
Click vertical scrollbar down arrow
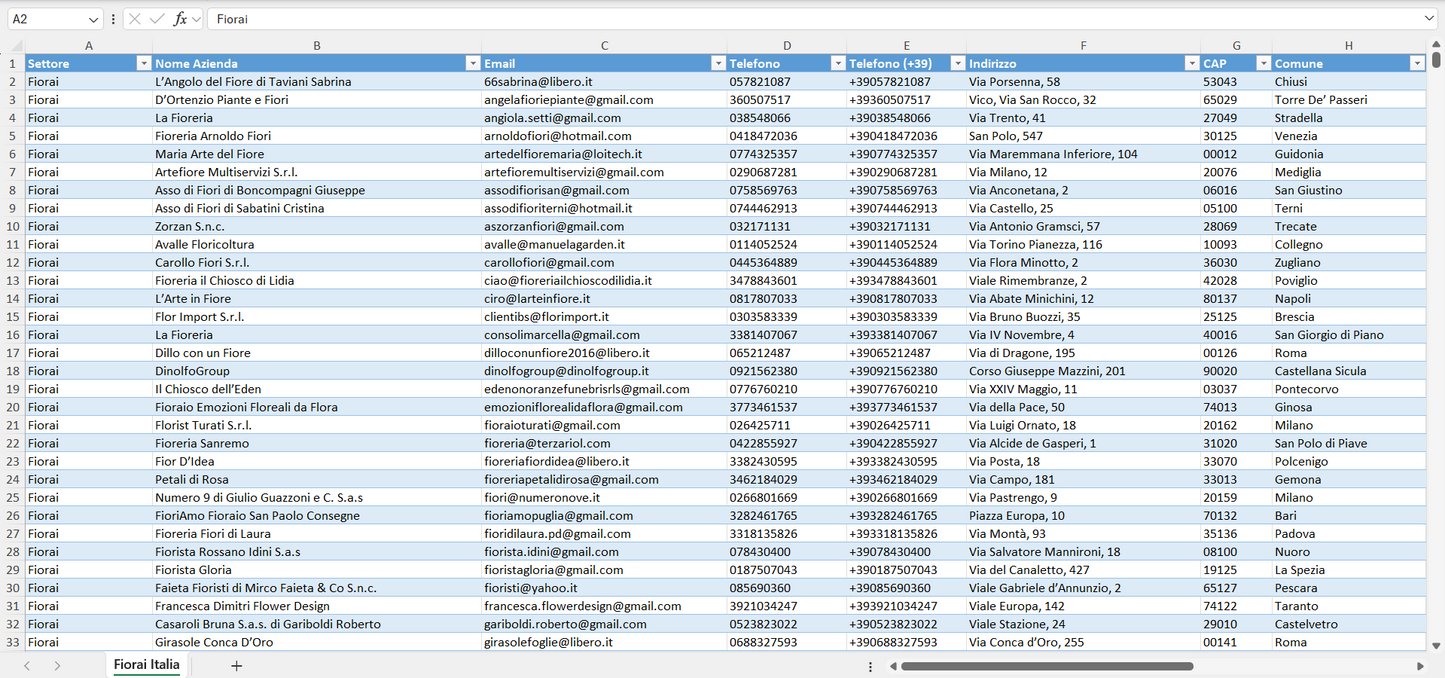[1436, 646]
